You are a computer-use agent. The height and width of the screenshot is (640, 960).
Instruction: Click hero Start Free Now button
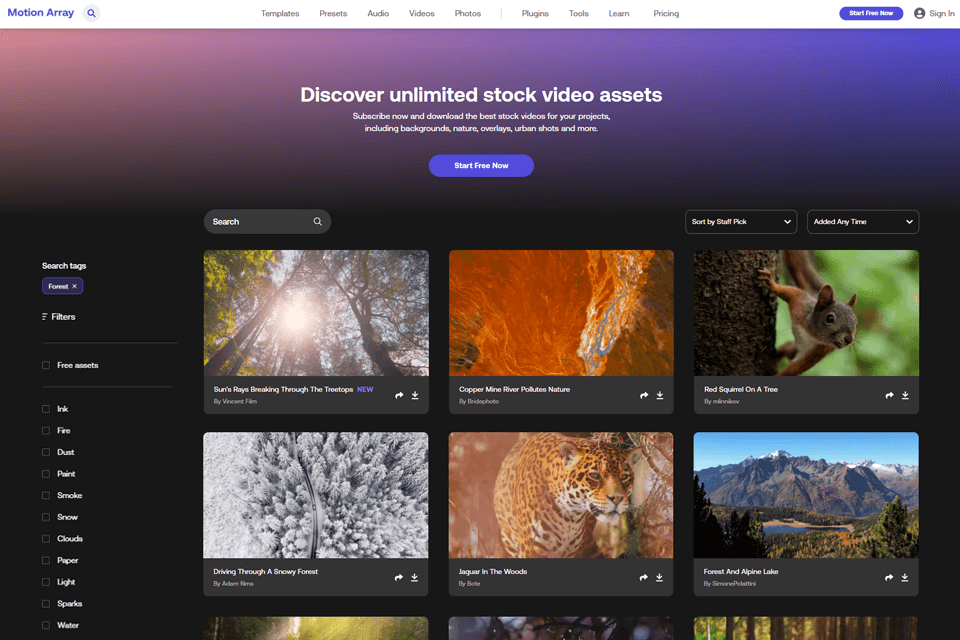coord(481,165)
